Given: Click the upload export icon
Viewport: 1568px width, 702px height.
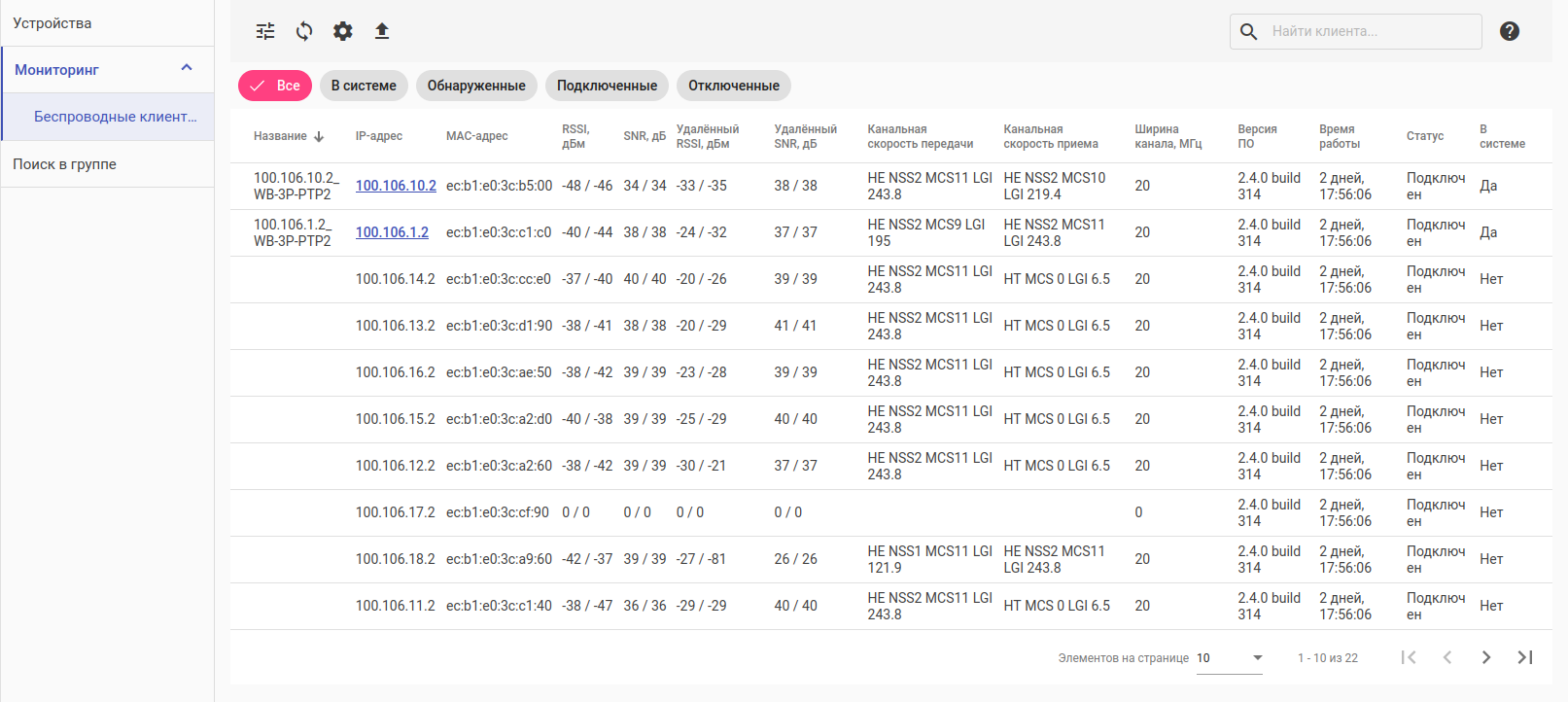Looking at the screenshot, I should click(x=382, y=31).
